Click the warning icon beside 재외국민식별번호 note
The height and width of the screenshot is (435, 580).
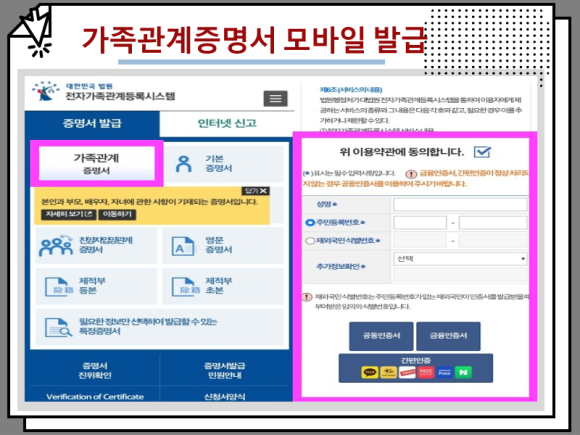click(307, 297)
